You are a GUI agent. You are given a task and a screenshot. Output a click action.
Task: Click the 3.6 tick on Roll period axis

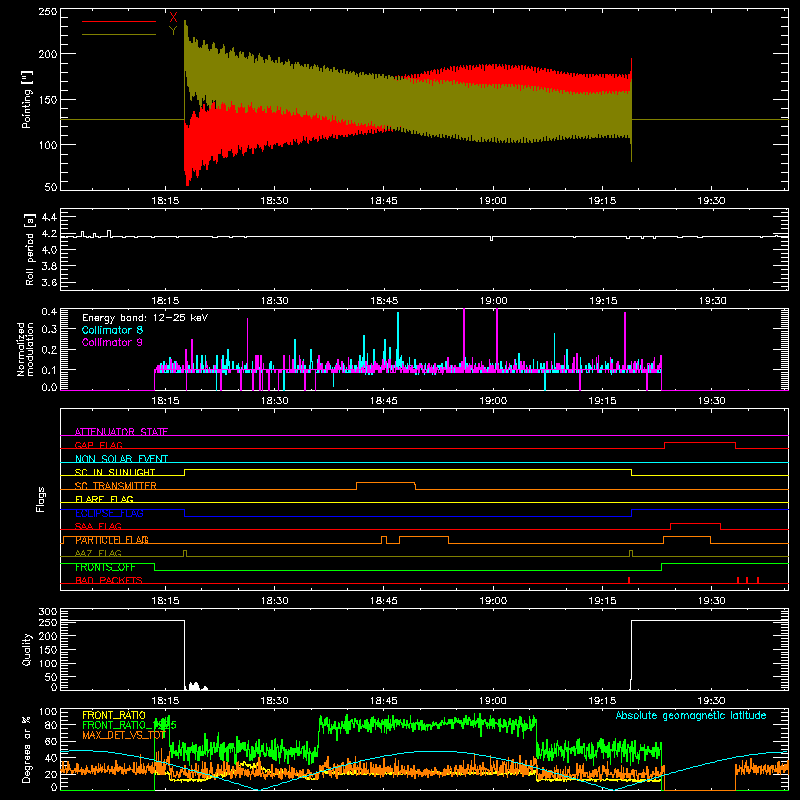[x=49, y=282]
